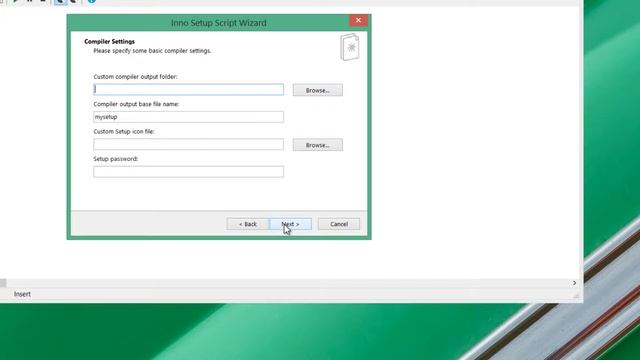Click the editor's horizontal scrollbar right arrow
The image size is (640, 360).
coord(574,283)
